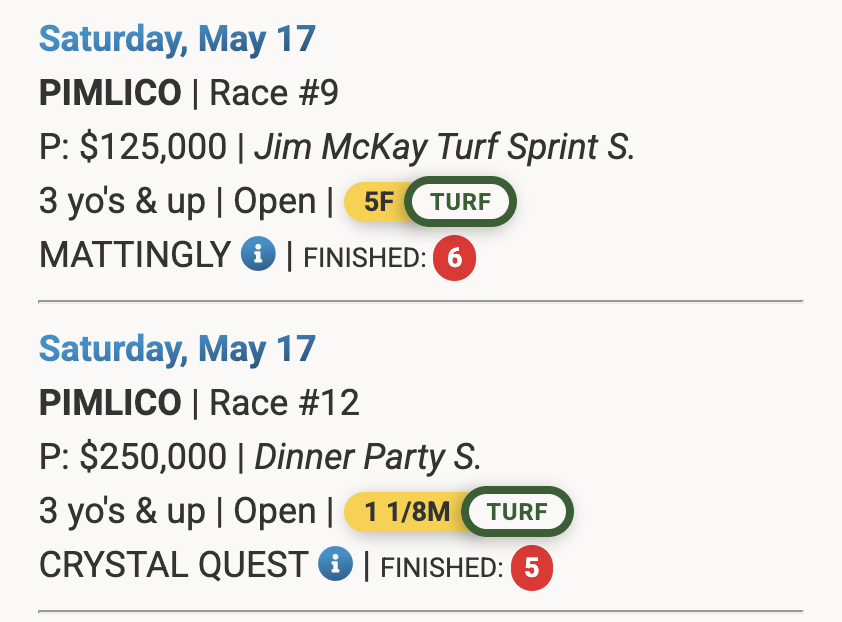Select the yellow 5F distance badge
This screenshot has width=842, height=622.
pyautogui.click(x=377, y=203)
